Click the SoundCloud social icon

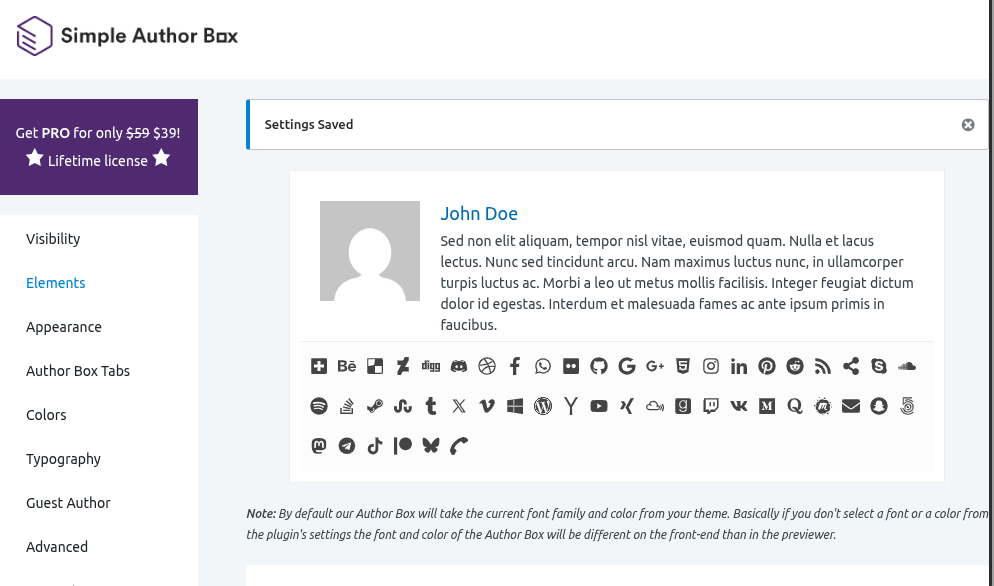907,366
